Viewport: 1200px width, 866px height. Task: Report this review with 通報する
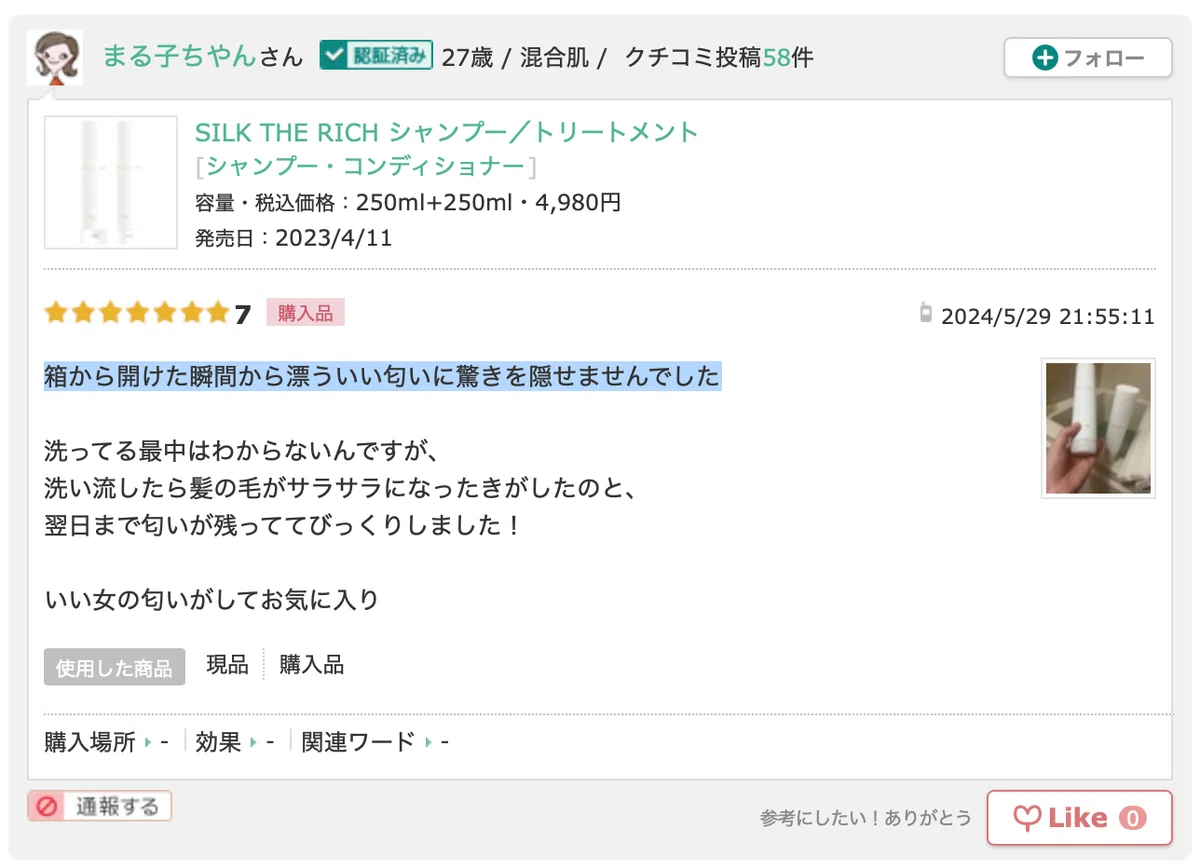(100, 806)
